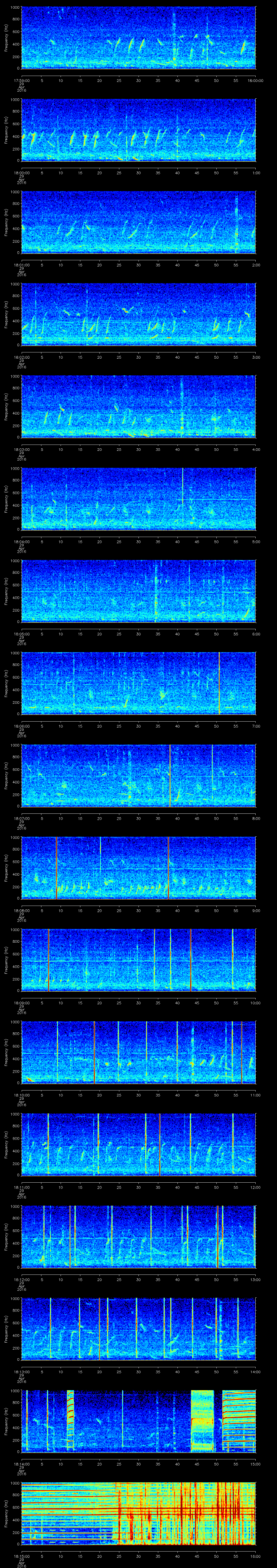Select the spectrogram panel ending at 1:00
277x1568 pixels.
139,130
